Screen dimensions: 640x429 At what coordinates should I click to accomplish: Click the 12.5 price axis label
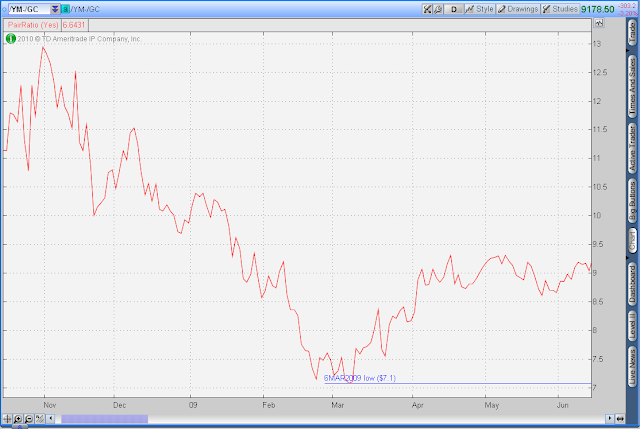(x=600, y=73)
